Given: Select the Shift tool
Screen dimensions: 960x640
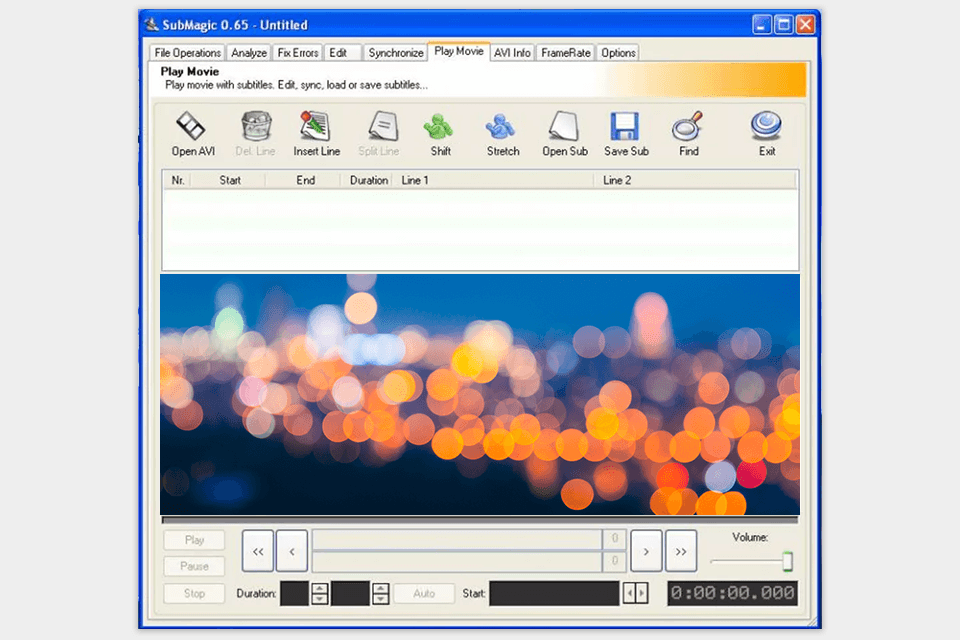Looking at the screenshot, I should tap(439, 133).
